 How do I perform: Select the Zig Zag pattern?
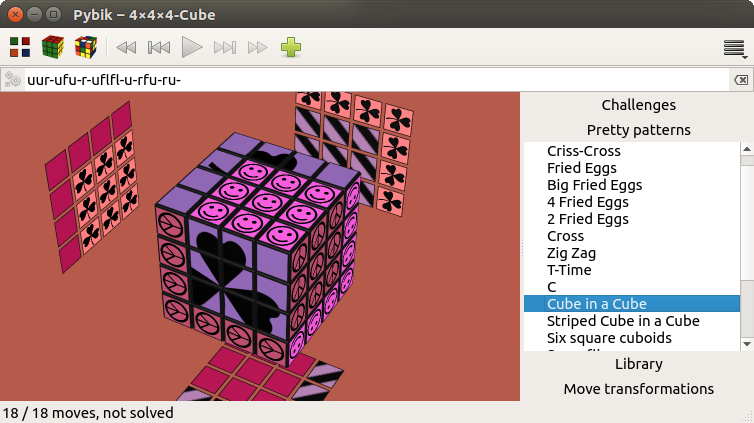point(632,253)
